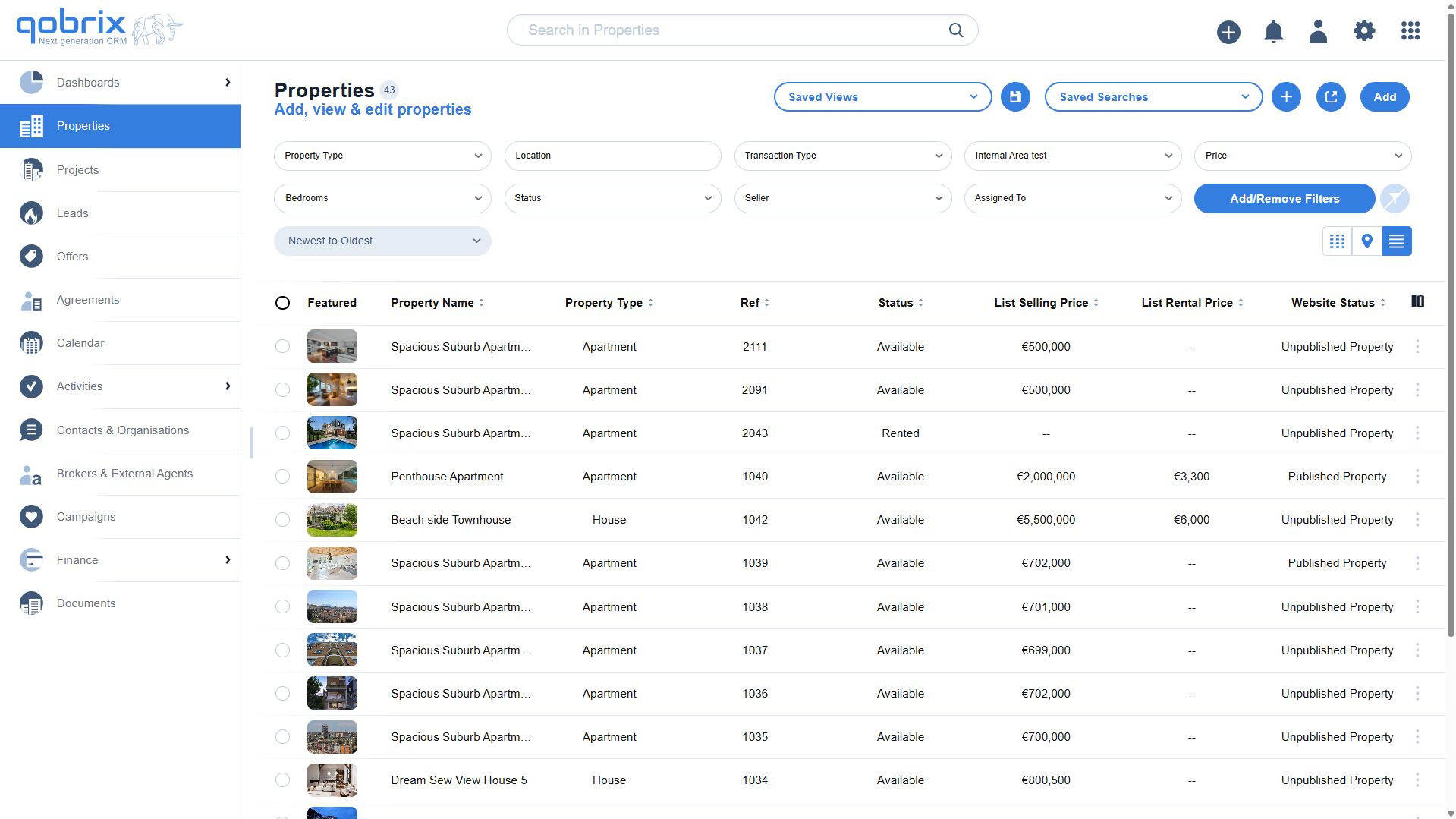Open Spacious Suburb Apartment ref 2043
The height and width of the screenshot is (819, 1456).
coord(461,433)
